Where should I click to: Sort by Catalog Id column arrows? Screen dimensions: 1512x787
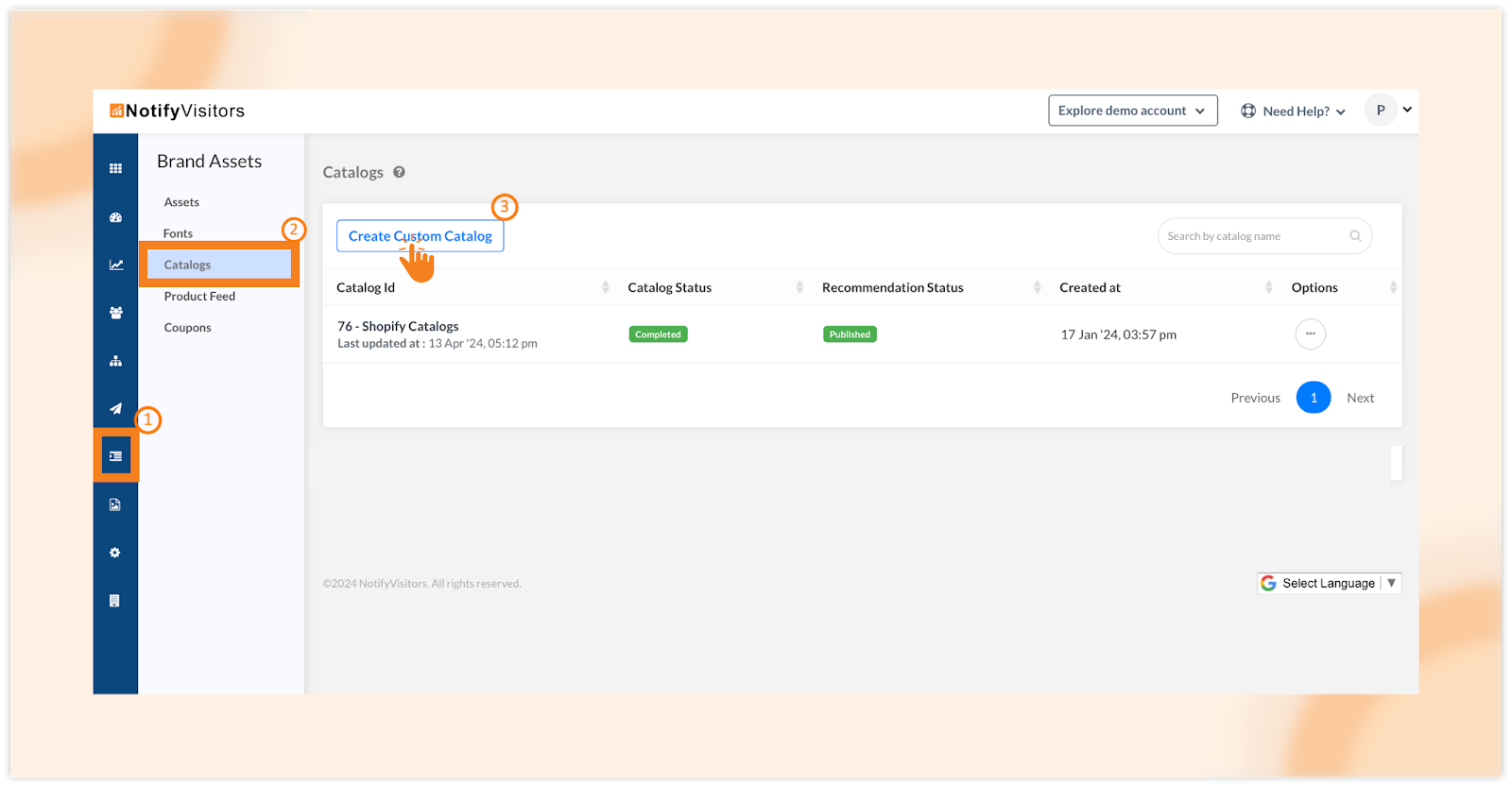pos(605,287)
